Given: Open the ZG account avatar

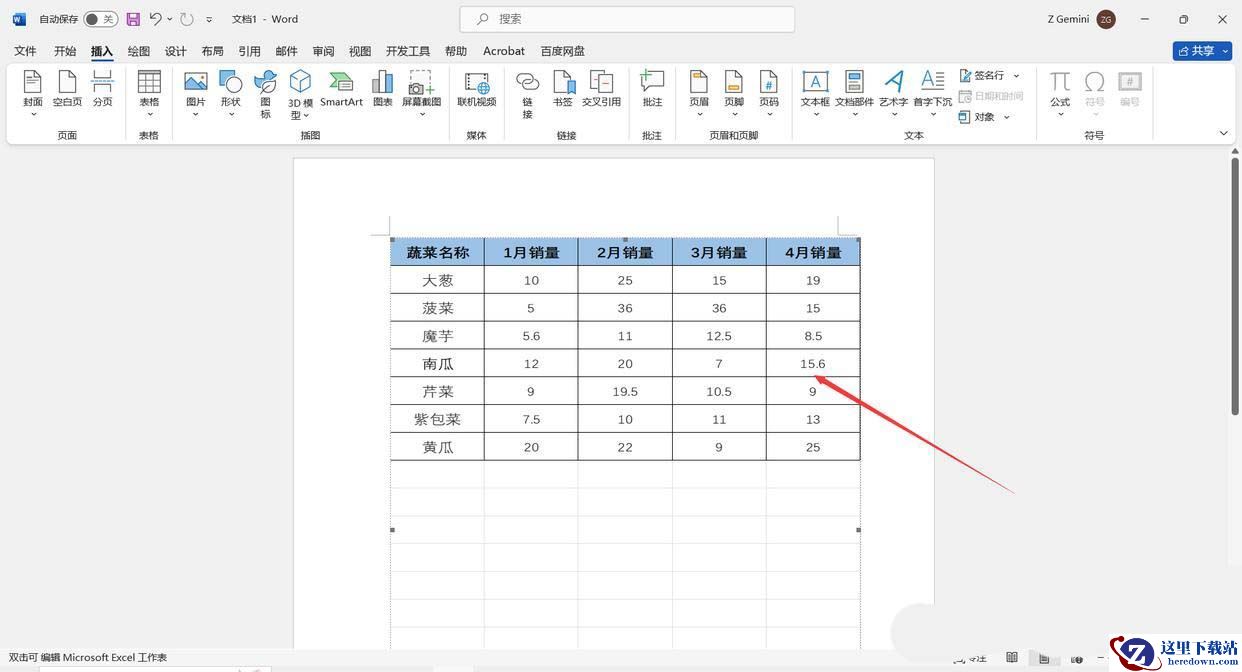Looking at the screenshot, I should click(x=1106, y=19).
